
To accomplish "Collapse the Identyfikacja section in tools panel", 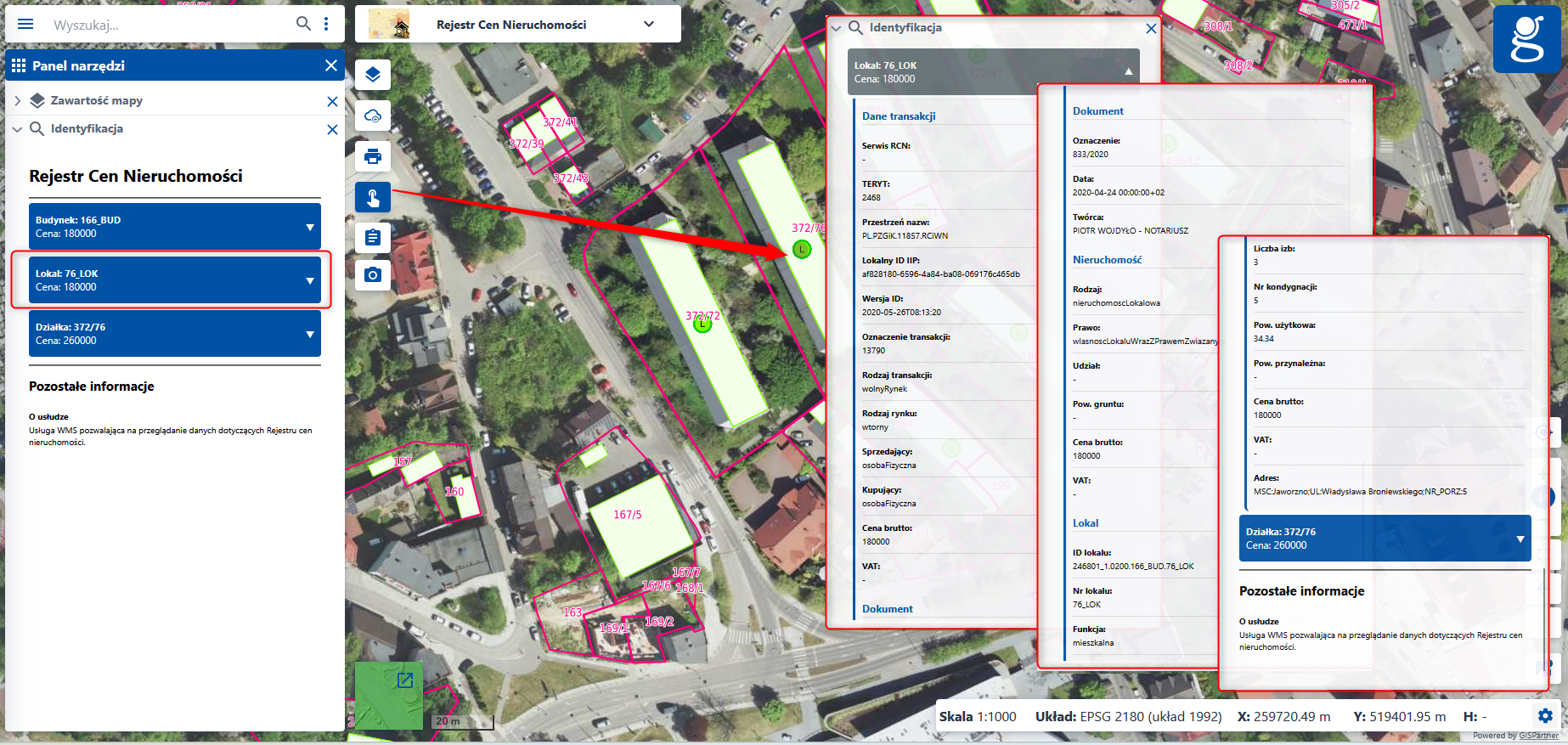I will point(17,129).
